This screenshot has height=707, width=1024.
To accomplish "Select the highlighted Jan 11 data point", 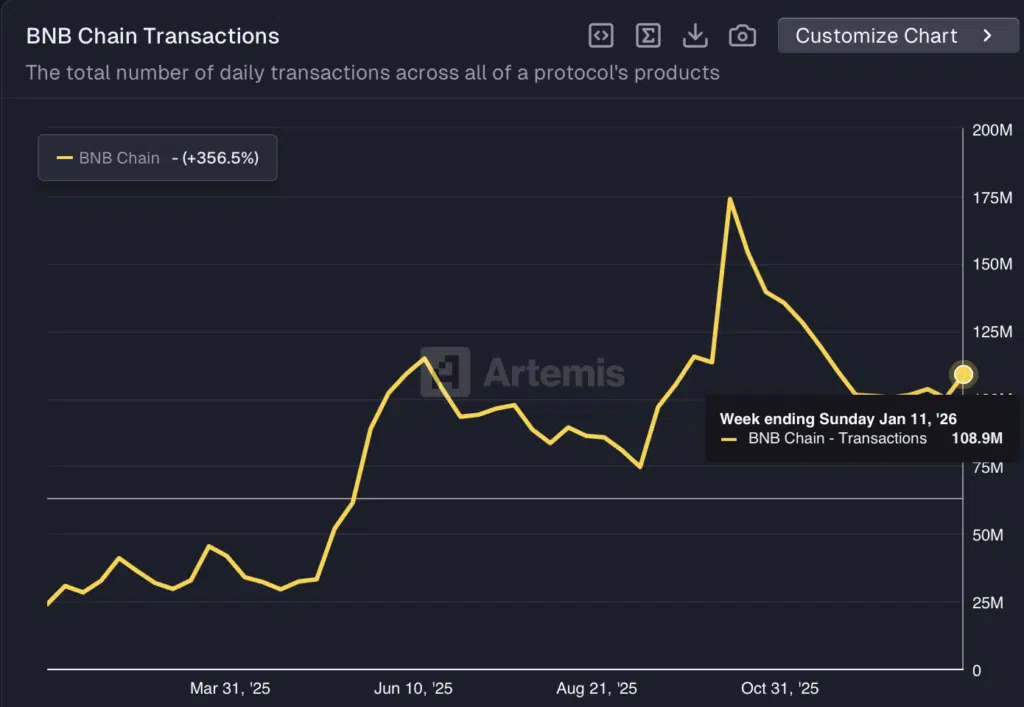I will (963, 374).
